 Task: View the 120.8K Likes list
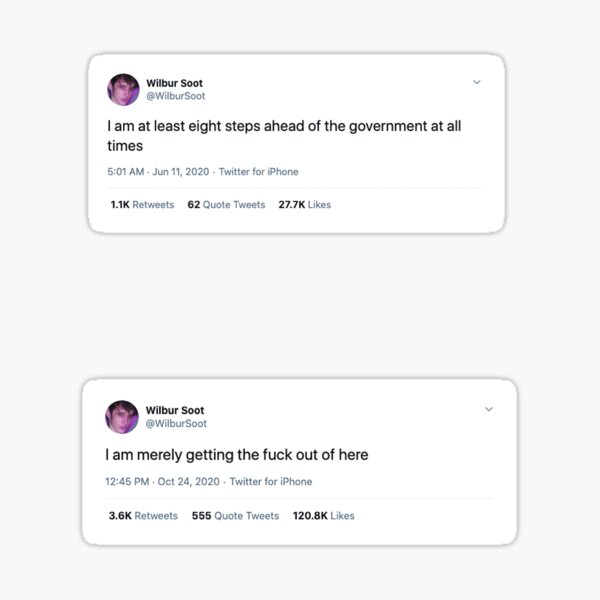point(323,516)
